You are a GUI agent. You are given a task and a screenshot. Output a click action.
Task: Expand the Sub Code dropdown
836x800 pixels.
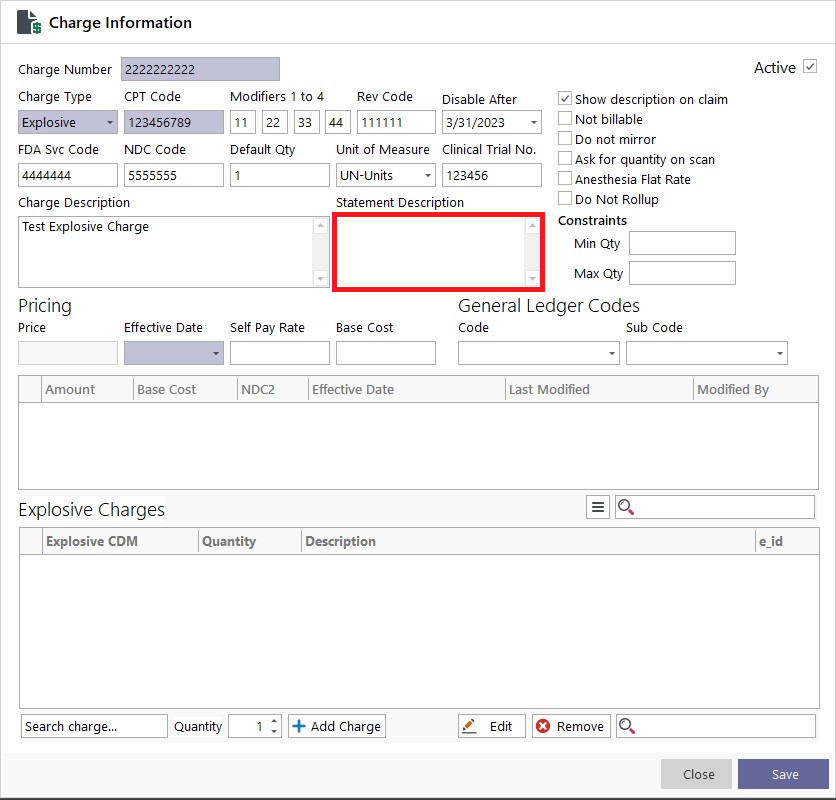[779, 353]
